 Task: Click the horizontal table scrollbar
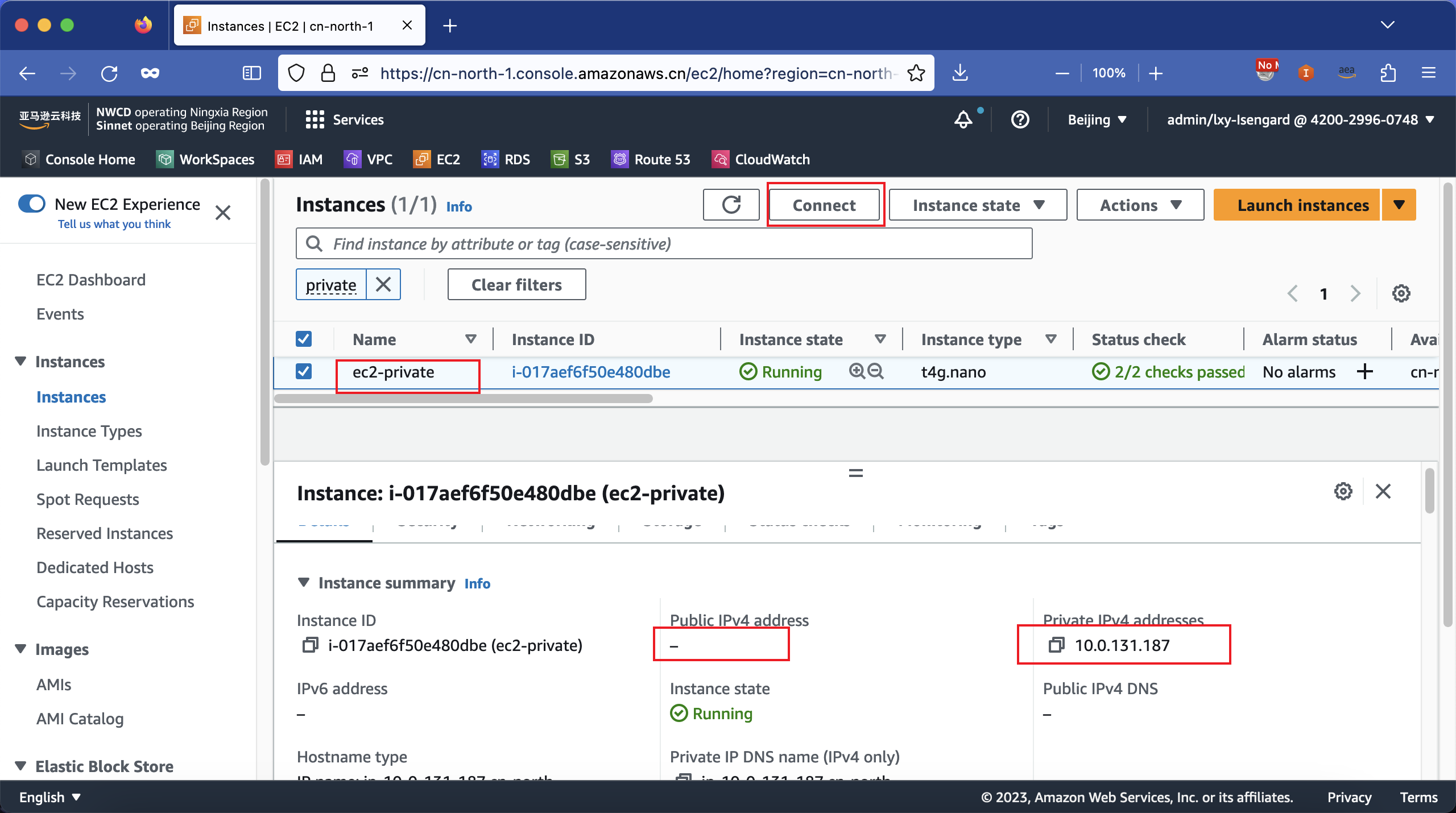[x=463, y=398]
